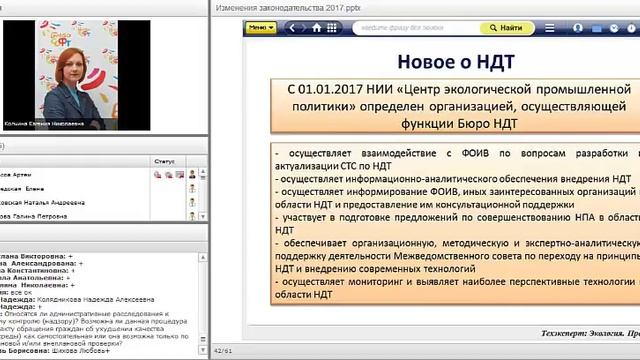
Task: Open the blue folder icon in toolbar
Action: click(596, 28)
